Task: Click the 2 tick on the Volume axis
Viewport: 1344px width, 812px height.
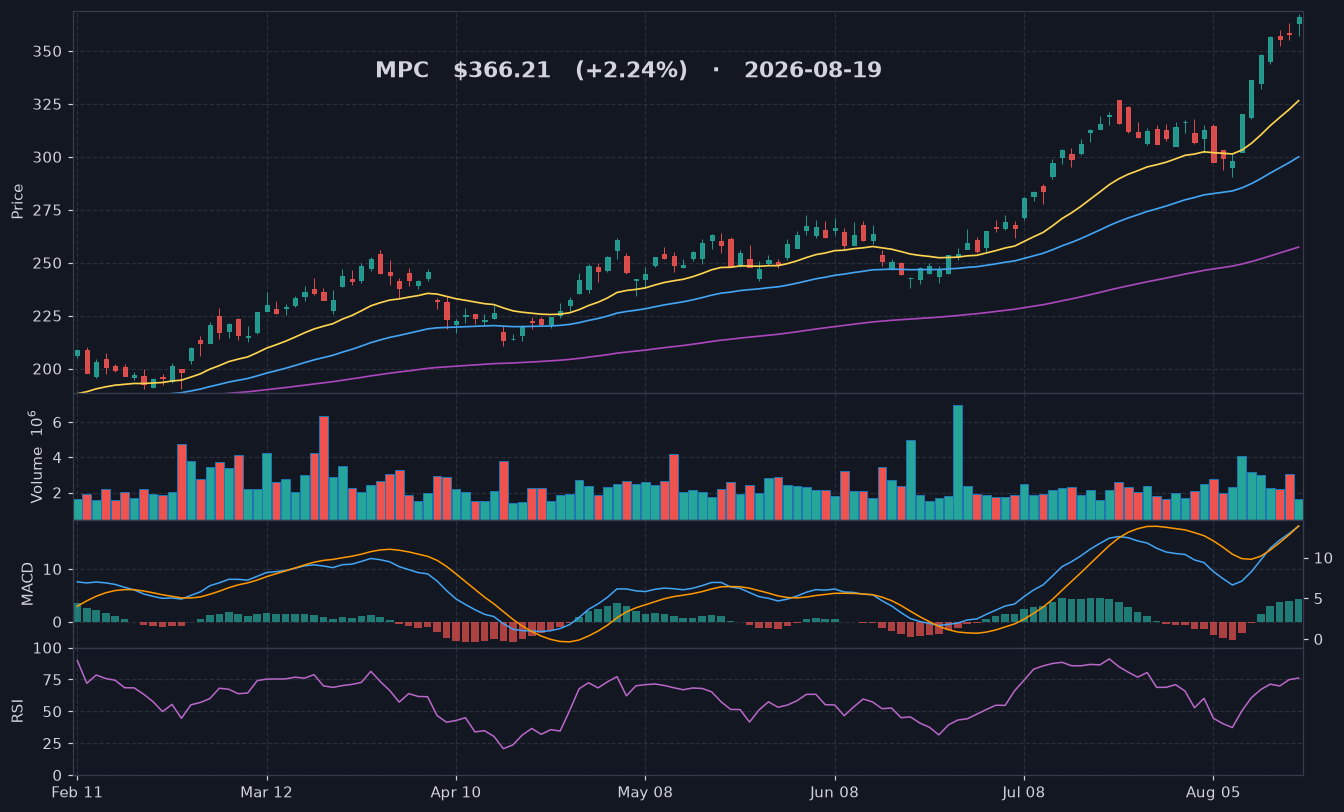Action: tap(59, 494)
